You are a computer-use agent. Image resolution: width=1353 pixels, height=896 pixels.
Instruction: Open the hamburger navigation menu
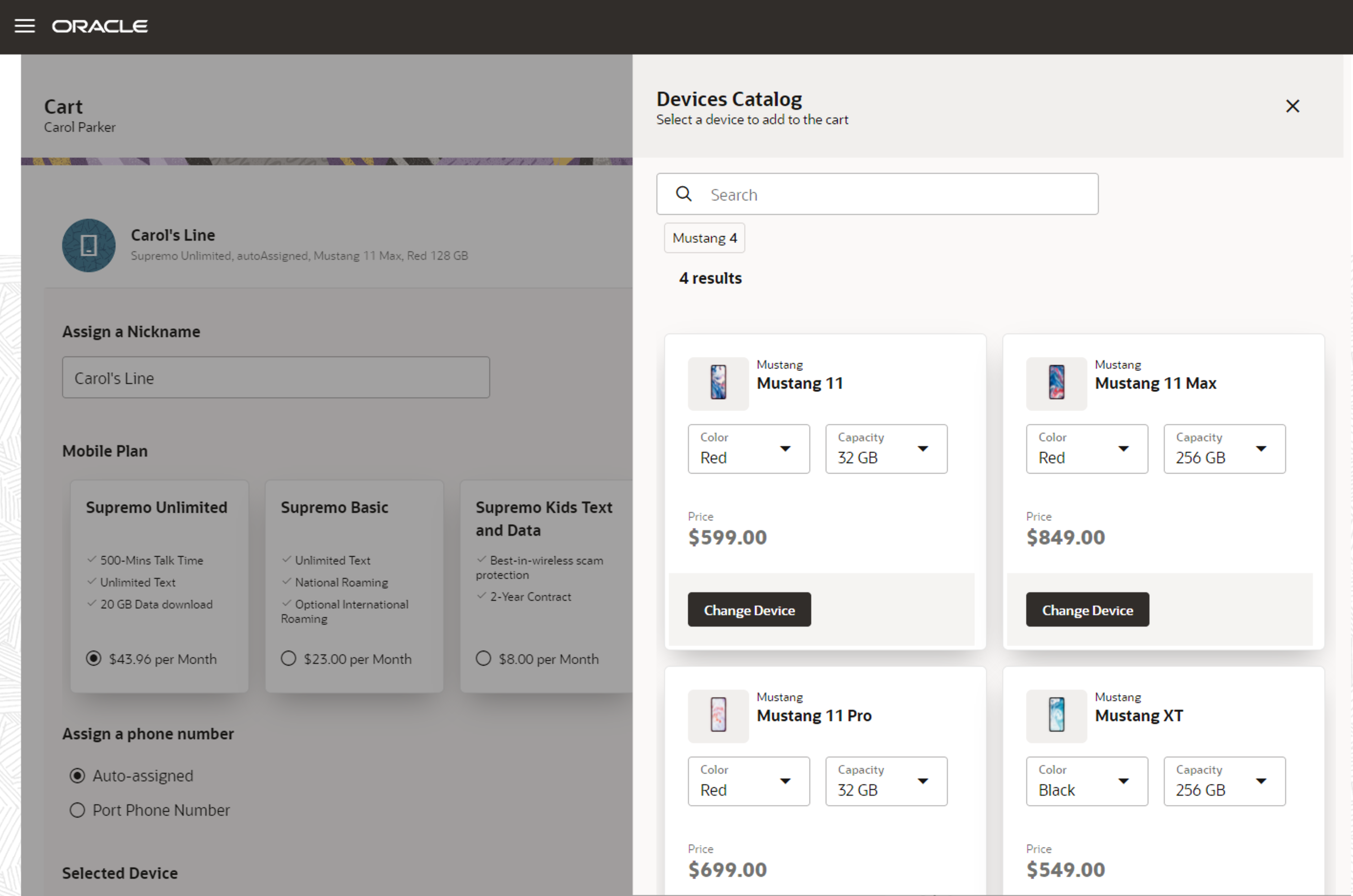pos(24,26)
